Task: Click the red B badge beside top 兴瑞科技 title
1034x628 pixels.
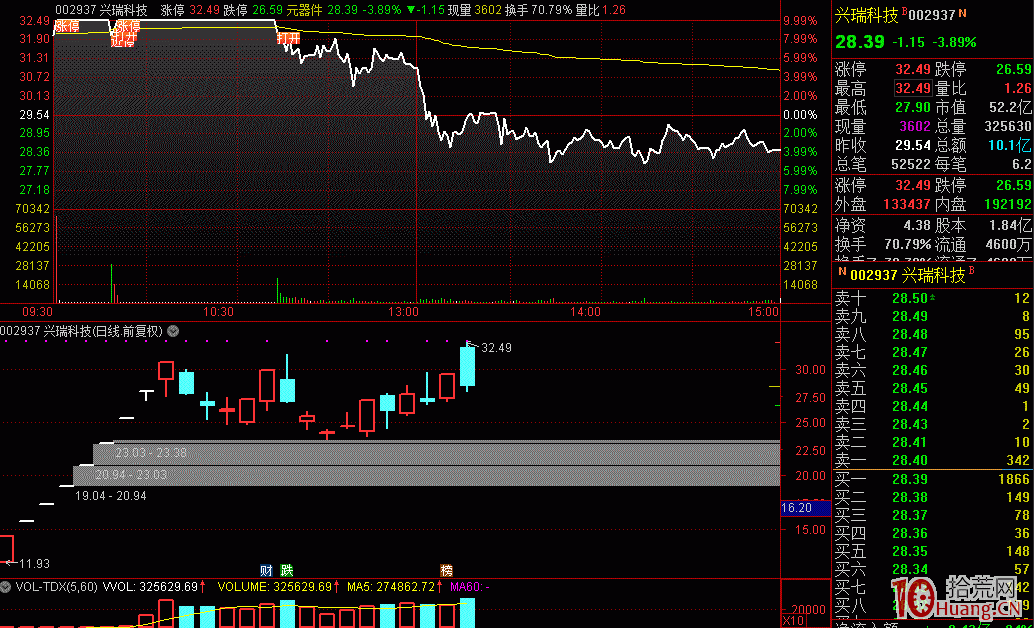Action: 903,11
